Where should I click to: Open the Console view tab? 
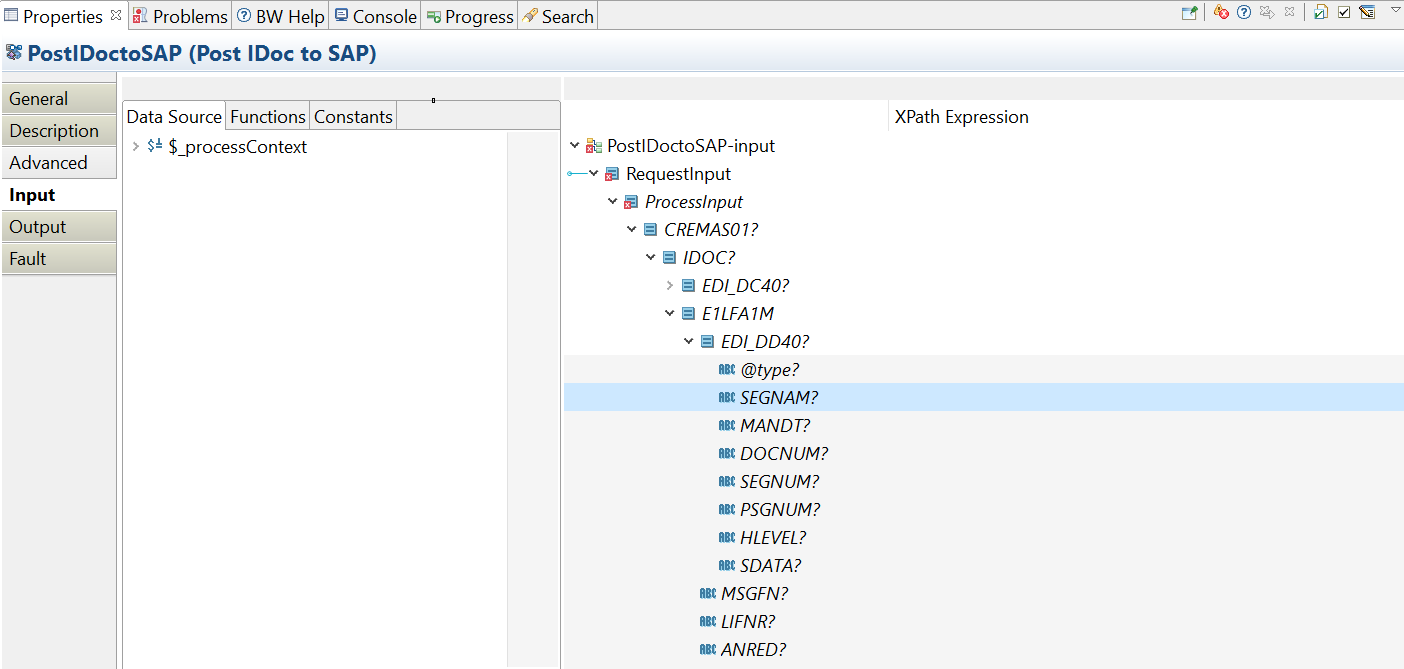coord(376,17)
